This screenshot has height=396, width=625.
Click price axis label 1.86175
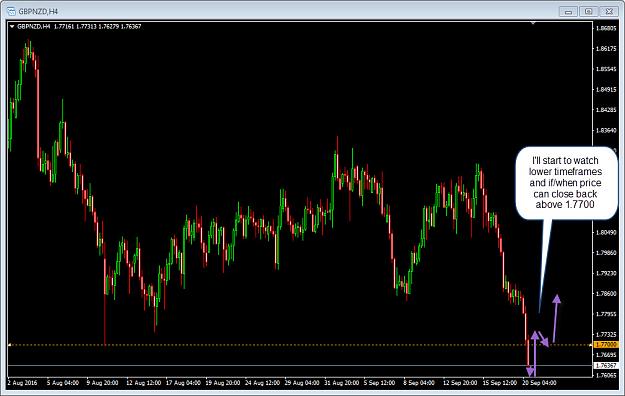[606, 49]
